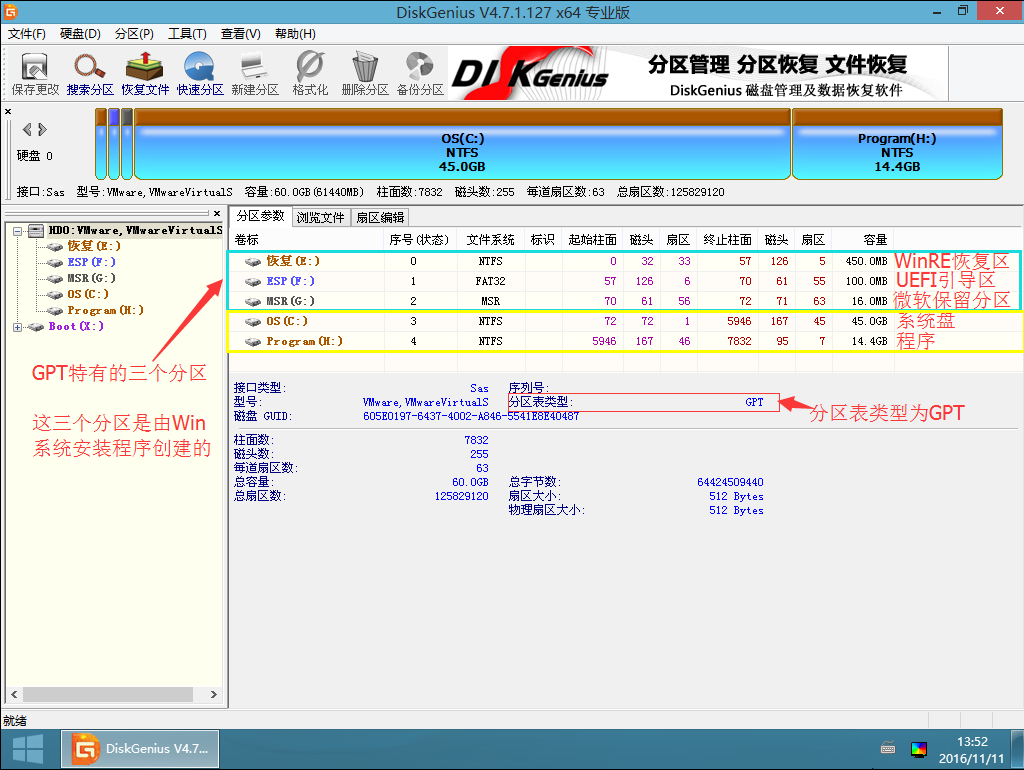This screenshot has height=770, width=1024.
Task: Open Search Partitions (搜索分区) tool
Action: click(90, 74)
